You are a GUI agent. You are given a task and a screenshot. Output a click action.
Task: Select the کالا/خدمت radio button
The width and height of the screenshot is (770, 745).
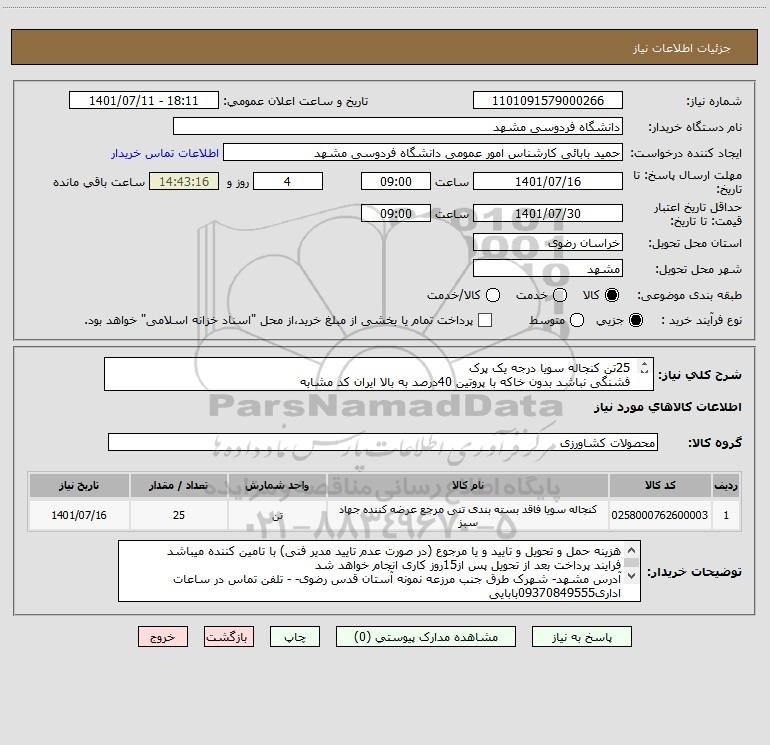point(493,295)
